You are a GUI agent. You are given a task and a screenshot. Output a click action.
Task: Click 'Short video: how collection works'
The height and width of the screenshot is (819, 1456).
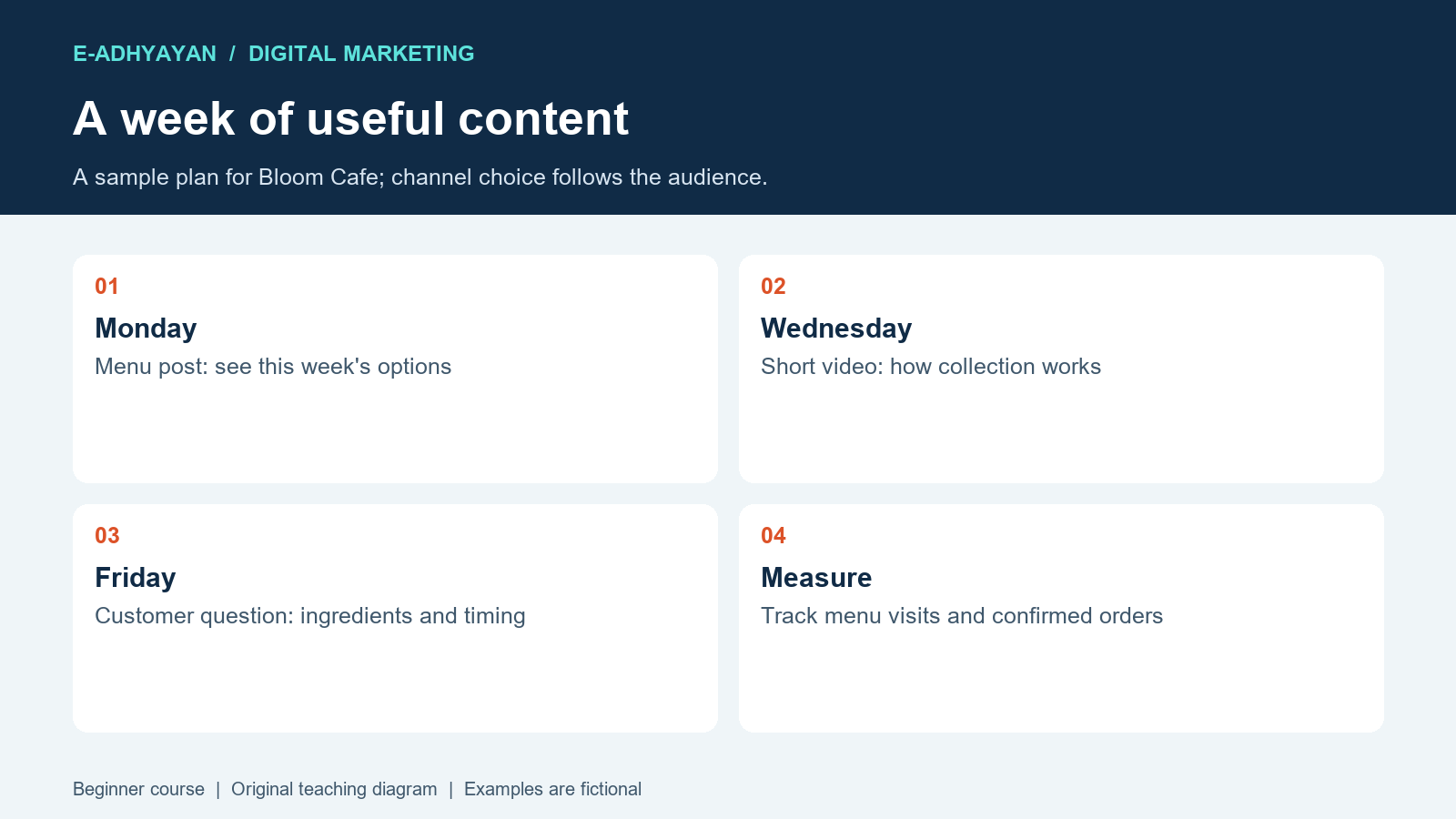tap(931, 367)
